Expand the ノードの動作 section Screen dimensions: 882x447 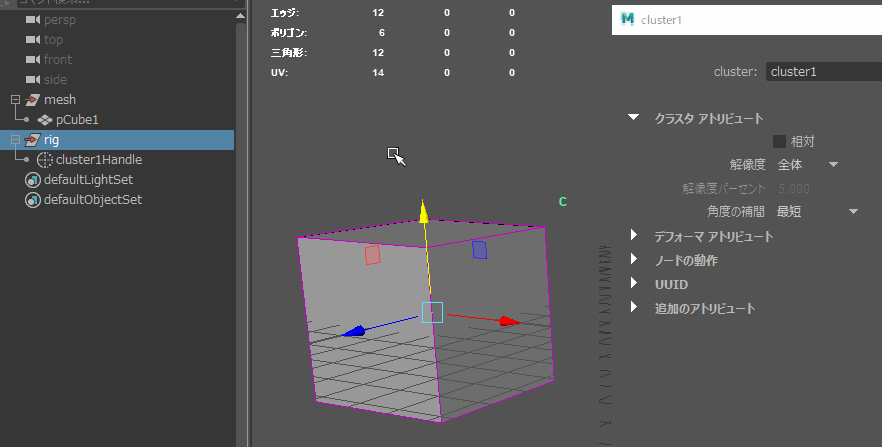click(x=634, y=259)
